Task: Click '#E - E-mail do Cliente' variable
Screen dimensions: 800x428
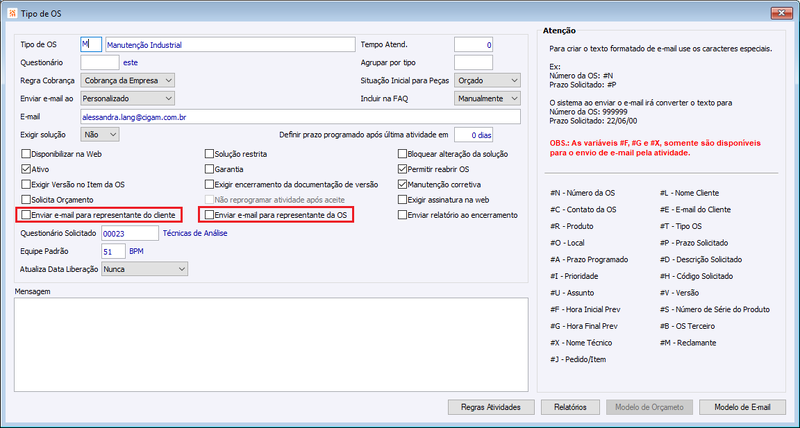Action: pyautogui.click(x=695, y=210)
